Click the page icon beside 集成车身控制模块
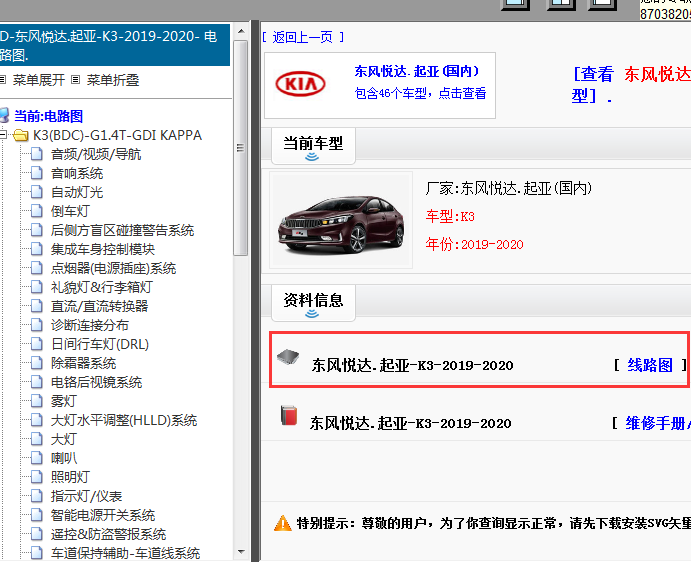This screenshot has height=562, width=691. (37, 249)
